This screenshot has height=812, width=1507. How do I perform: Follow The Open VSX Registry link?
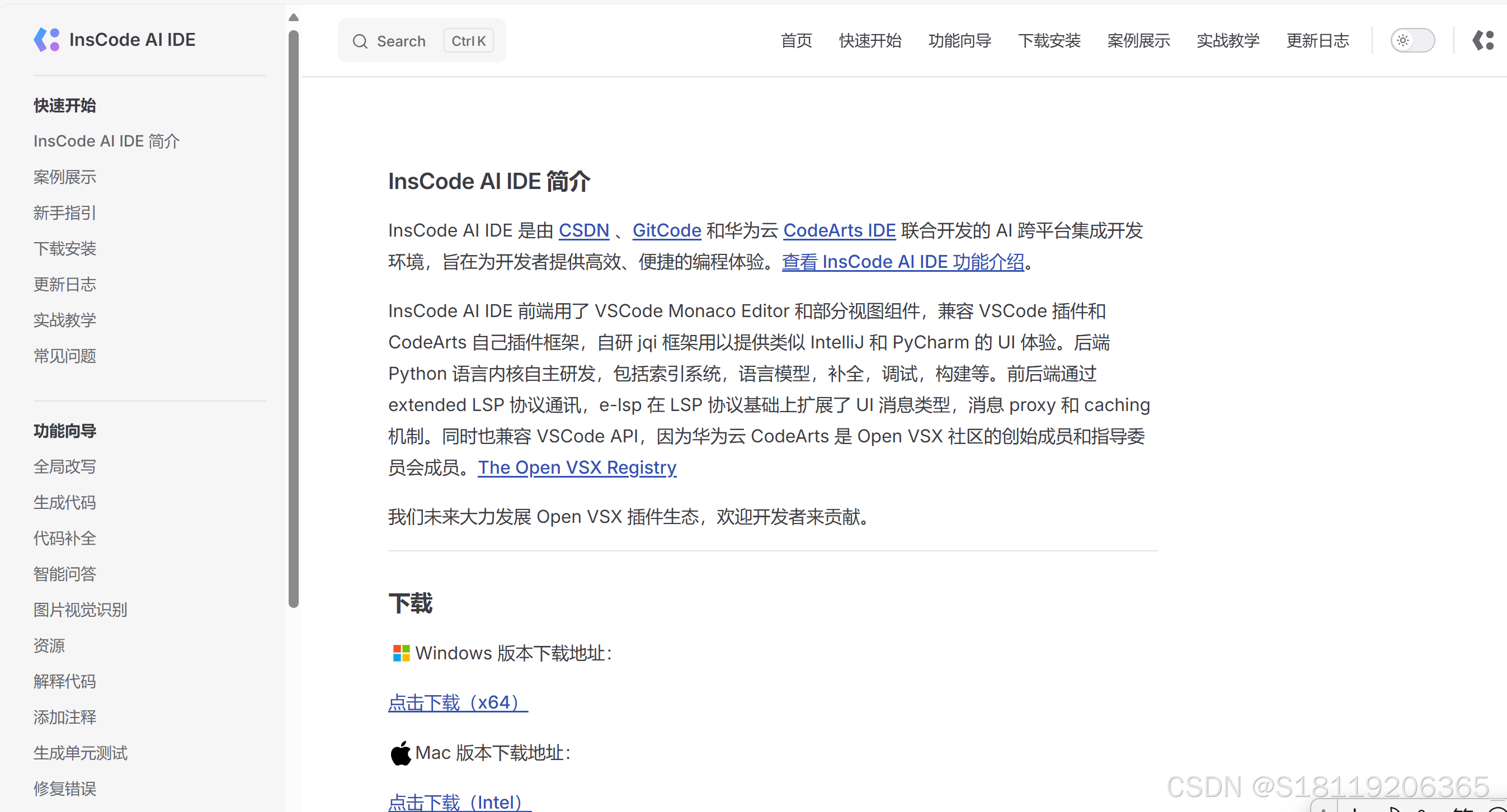click(577, 468)
